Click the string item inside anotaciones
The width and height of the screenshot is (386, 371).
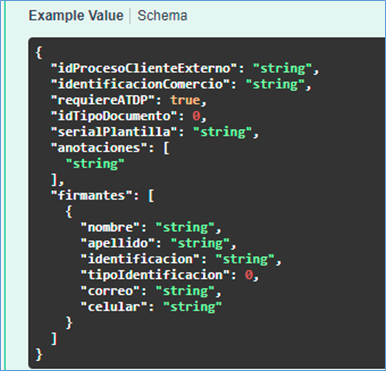click(95, 164)
